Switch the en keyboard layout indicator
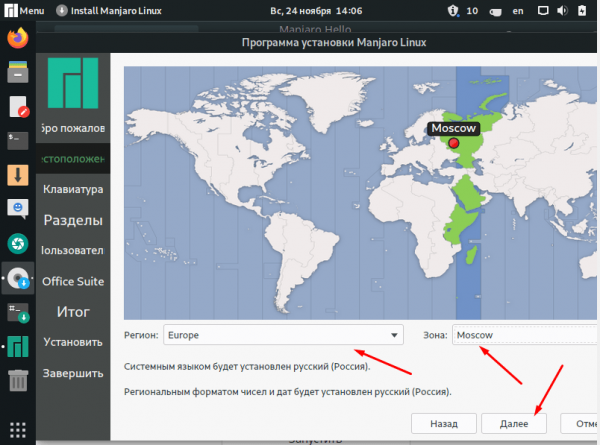Screen dimensions: 600x445 coord(518,11)
